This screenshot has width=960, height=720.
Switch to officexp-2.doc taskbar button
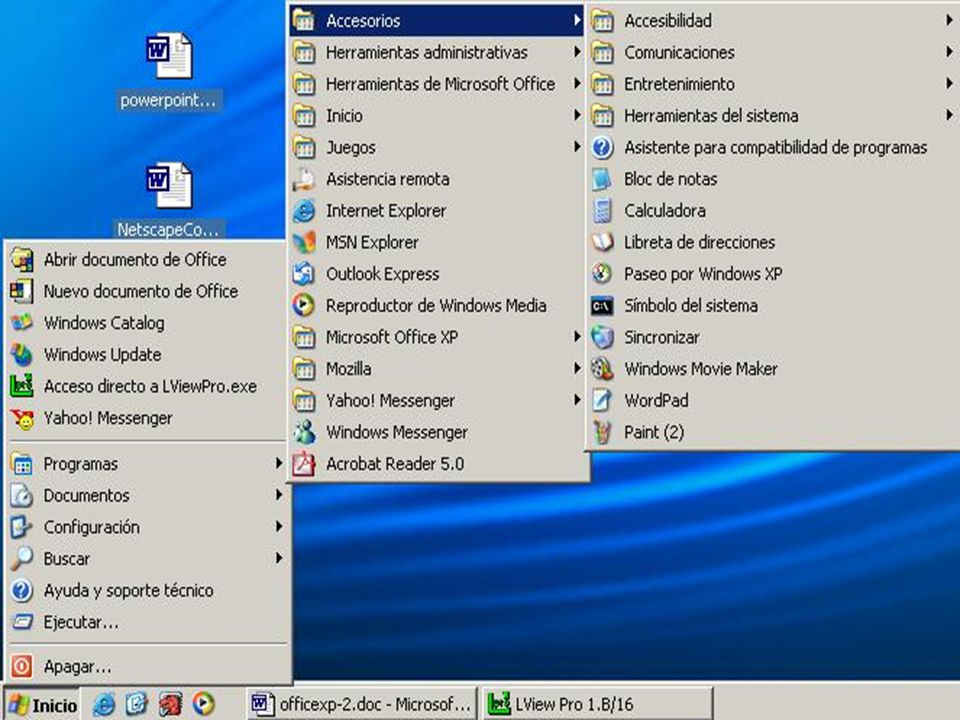[362, 704]
